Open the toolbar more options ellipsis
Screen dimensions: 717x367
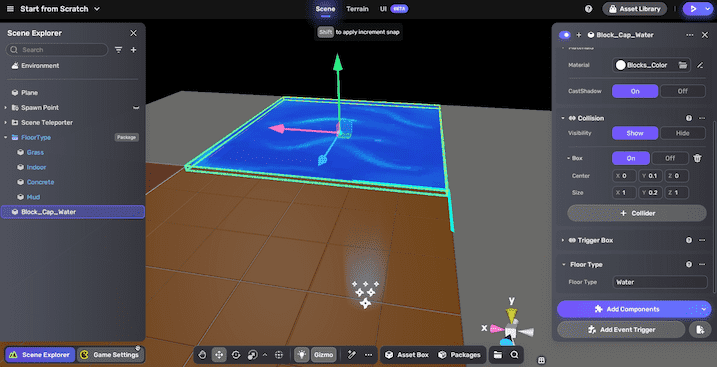(368, 355)
